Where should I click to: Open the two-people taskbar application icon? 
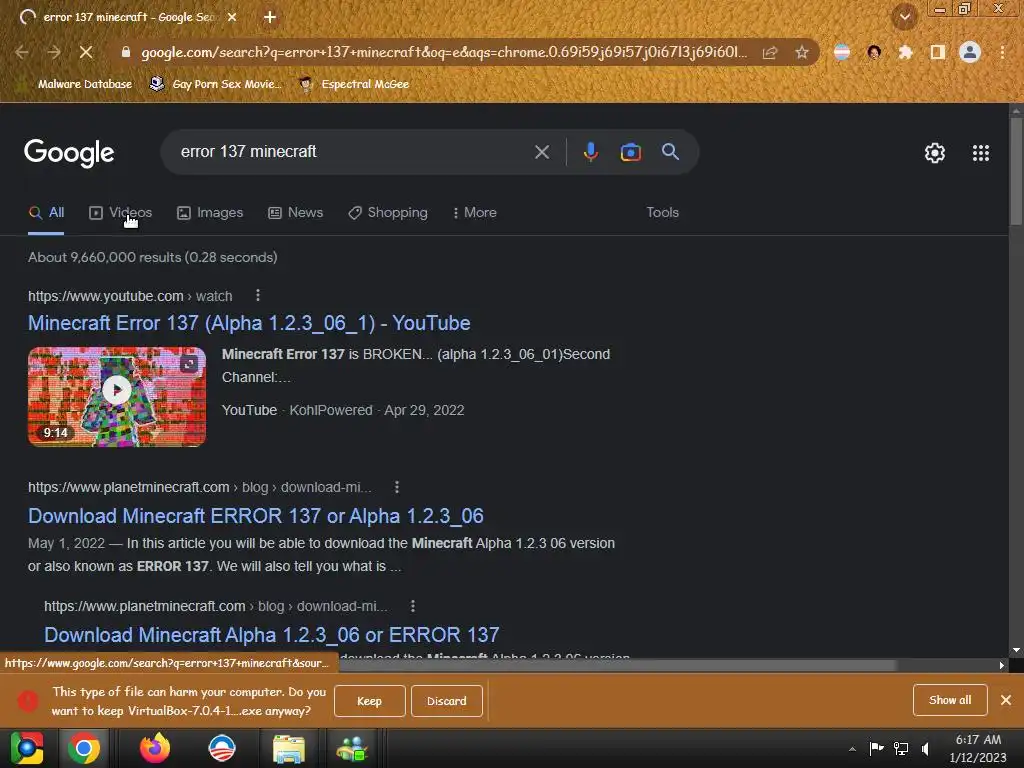(353, 748)
